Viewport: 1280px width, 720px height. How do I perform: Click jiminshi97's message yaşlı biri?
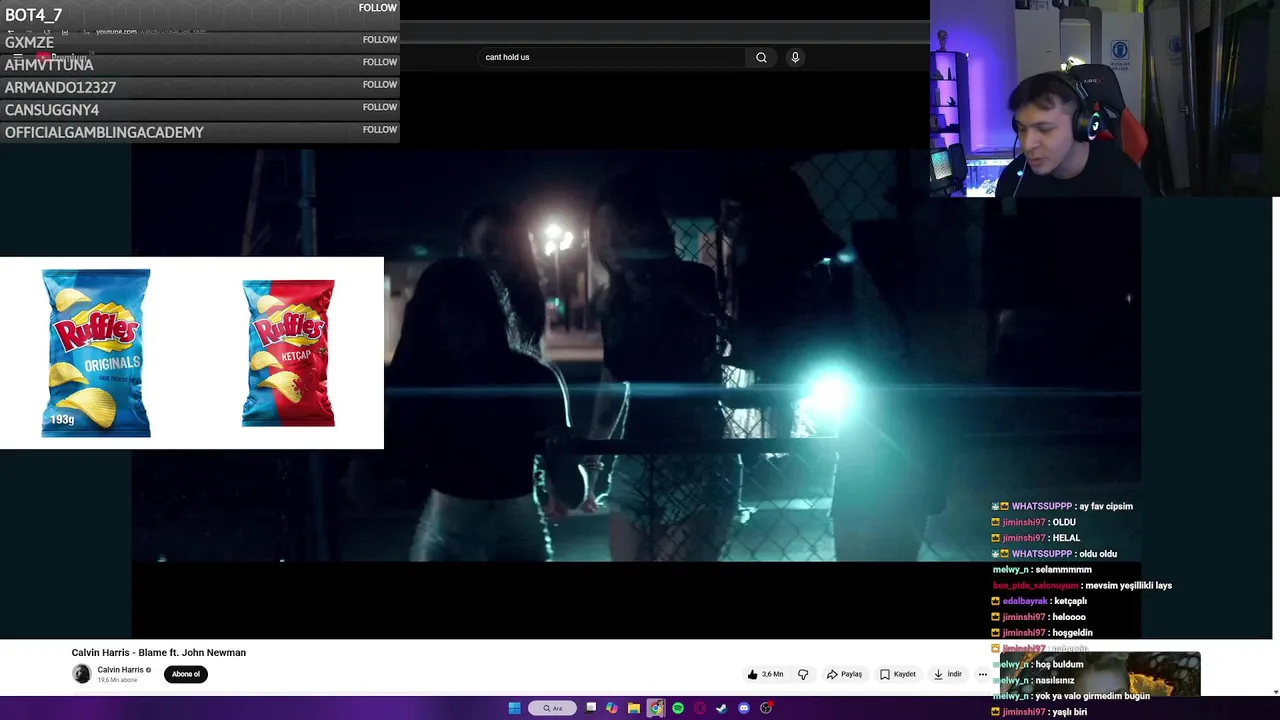1070,712
